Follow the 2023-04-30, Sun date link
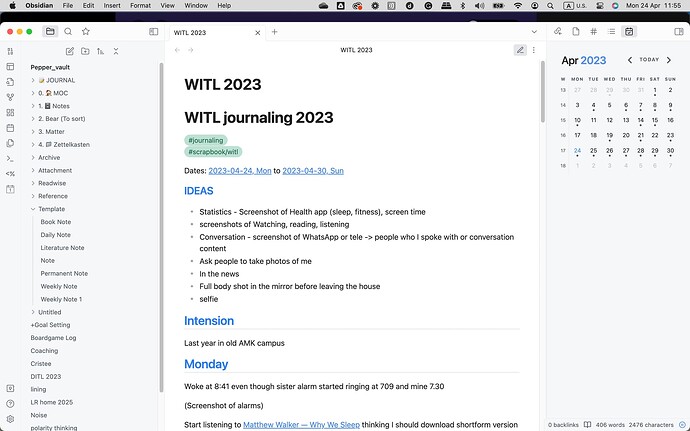The height and width of the screenshot is (431, 690). tap(313, 171)
